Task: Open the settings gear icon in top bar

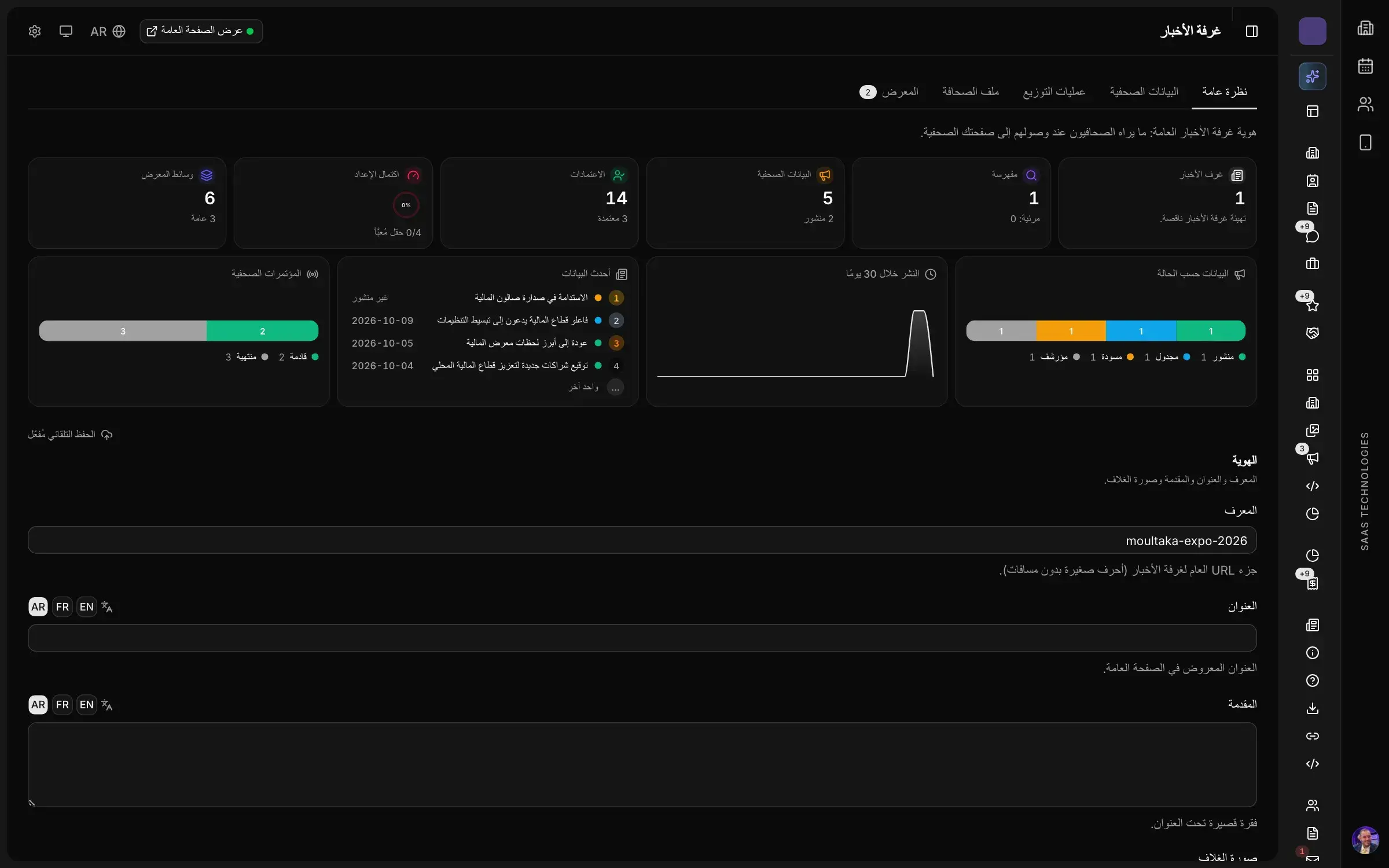Action: [x=35, y=31]
